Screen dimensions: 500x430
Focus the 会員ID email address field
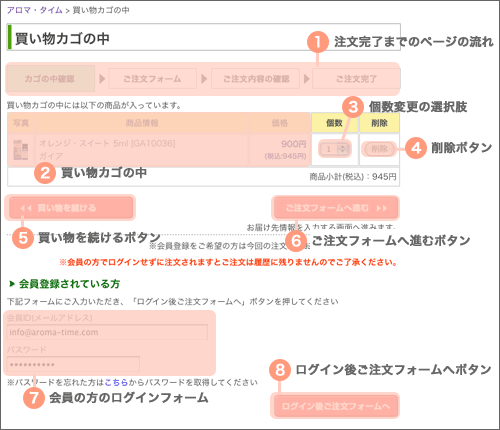pyautogui.click(x=107, y=332)
